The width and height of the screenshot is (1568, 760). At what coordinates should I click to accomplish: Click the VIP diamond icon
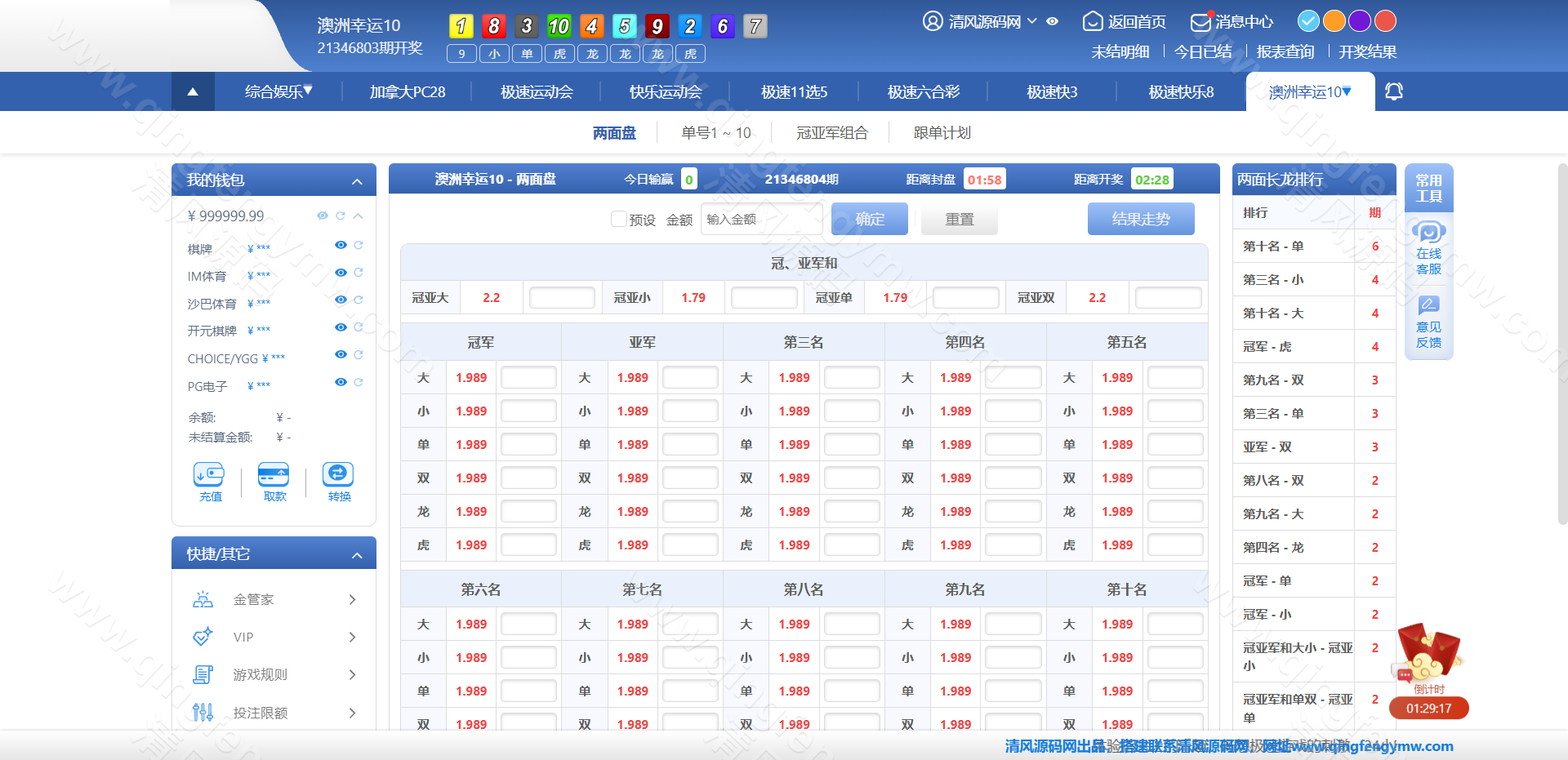(203, 637)
